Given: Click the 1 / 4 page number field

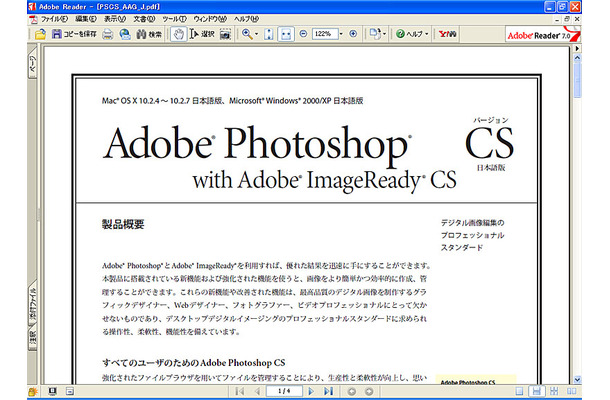Looking at the screenshot, I should coord(284,391).
